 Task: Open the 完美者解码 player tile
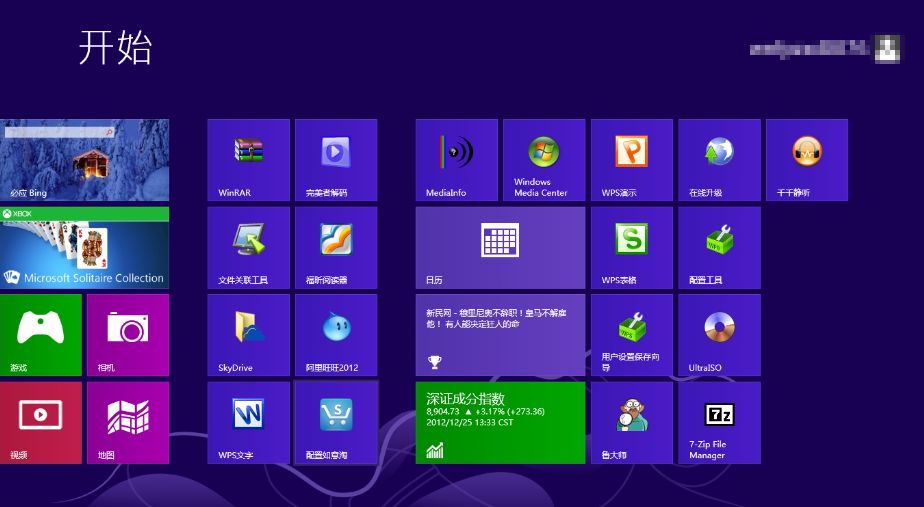336,160
